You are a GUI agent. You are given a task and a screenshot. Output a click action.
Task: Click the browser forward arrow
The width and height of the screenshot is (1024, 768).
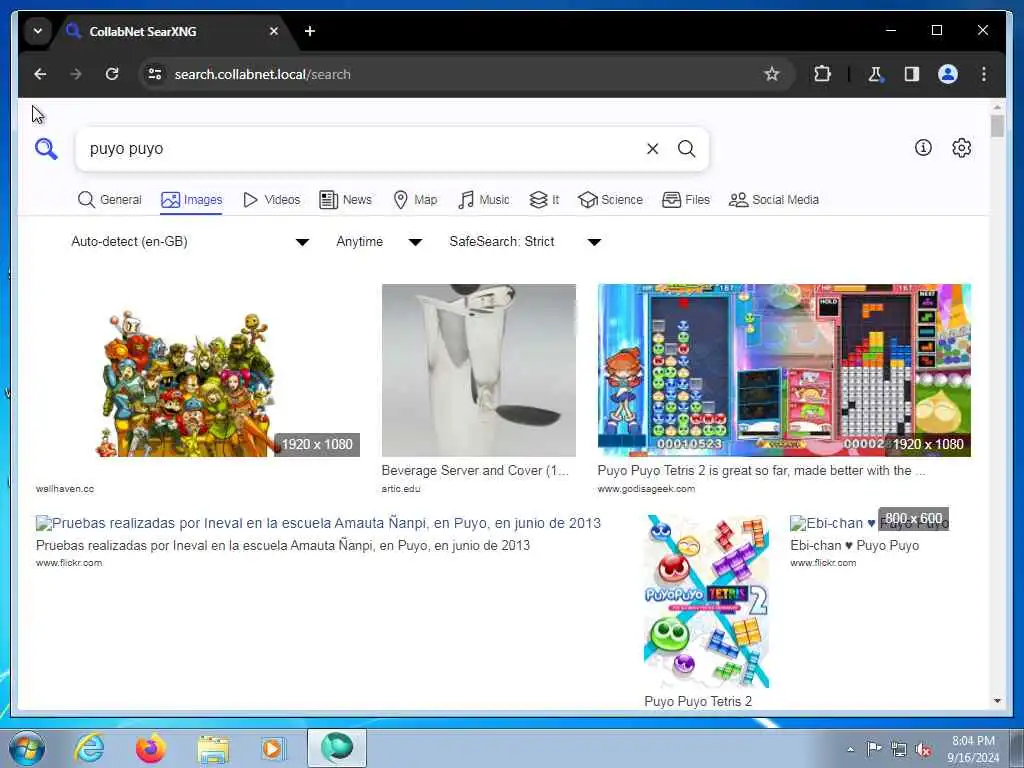click(x=76, y=74)
